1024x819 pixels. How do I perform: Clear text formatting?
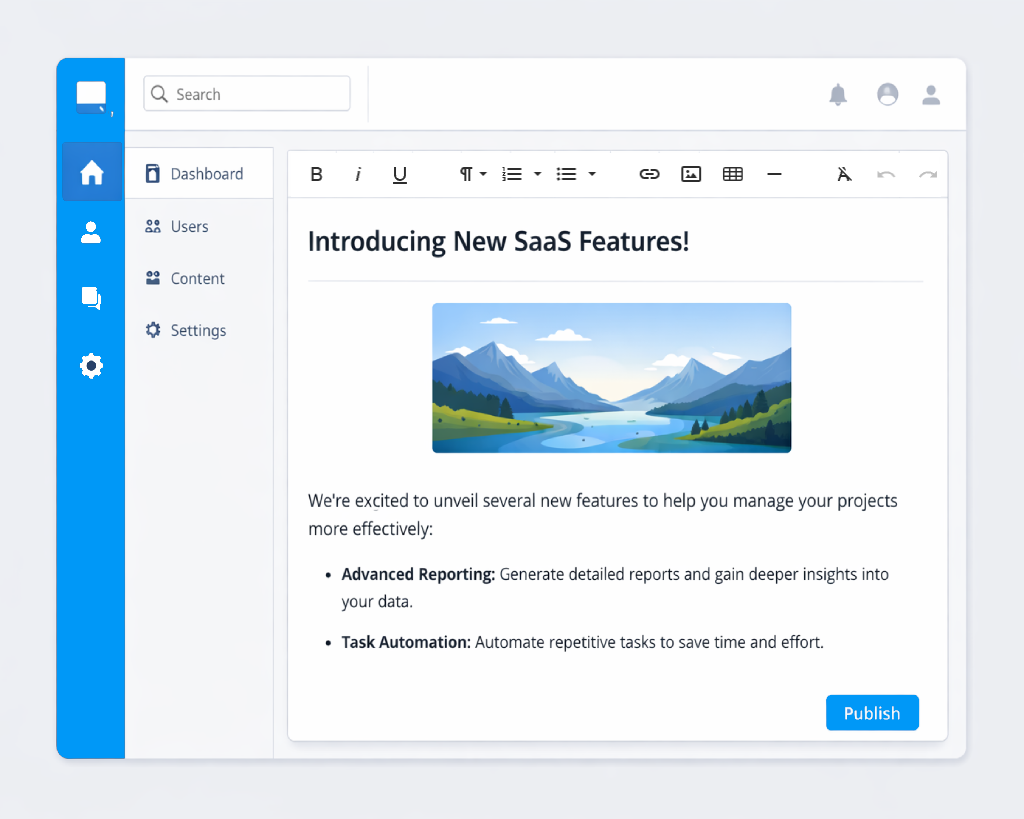click(844, 174)
